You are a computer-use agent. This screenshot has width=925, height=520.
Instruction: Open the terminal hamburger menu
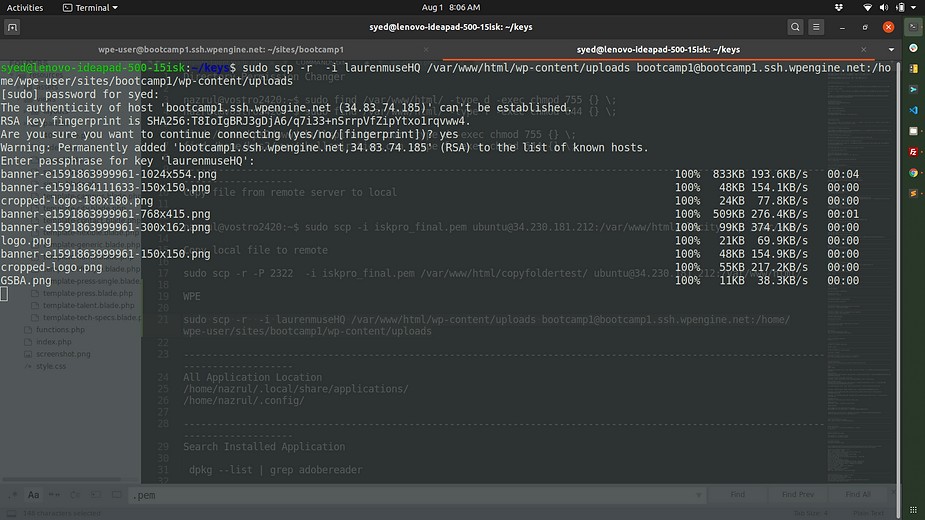pyautogui.click(x=817, y=27)
